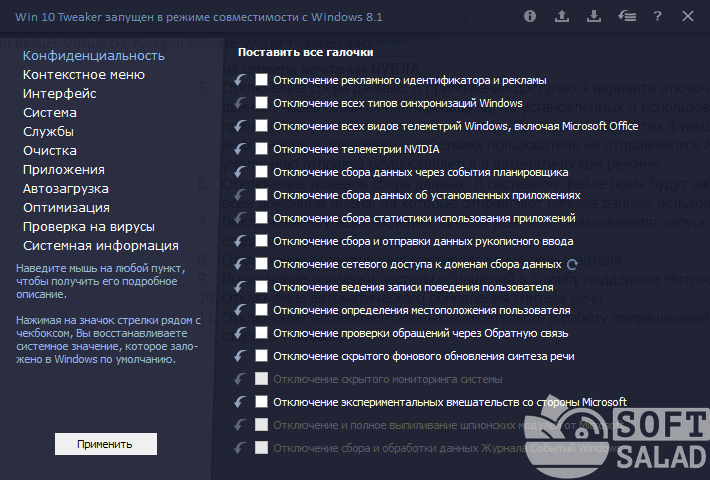Open the Контекстное меню section
The height and width of the screenshot is (480, 710).
(x=84, y=75)
